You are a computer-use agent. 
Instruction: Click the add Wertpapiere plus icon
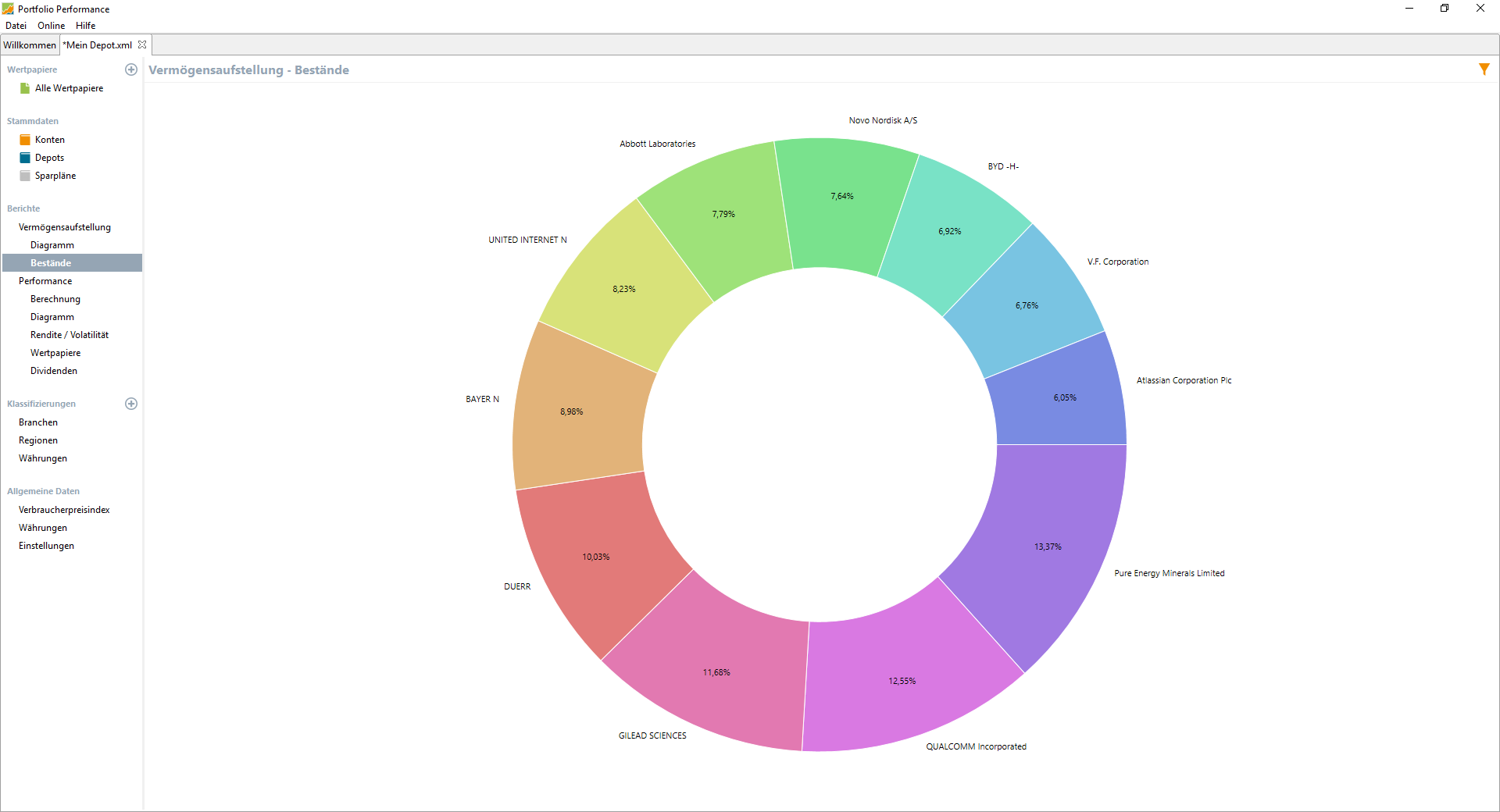click(131, 69)
